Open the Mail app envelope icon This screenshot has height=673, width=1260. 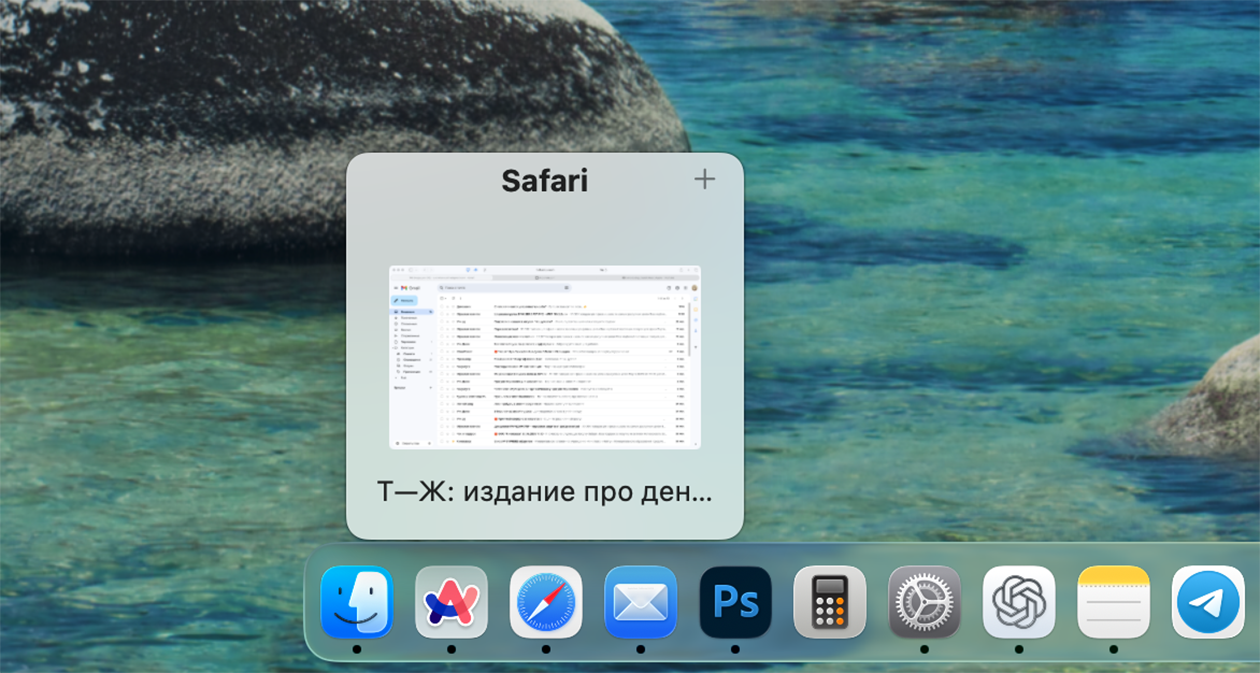pos(640,602)
